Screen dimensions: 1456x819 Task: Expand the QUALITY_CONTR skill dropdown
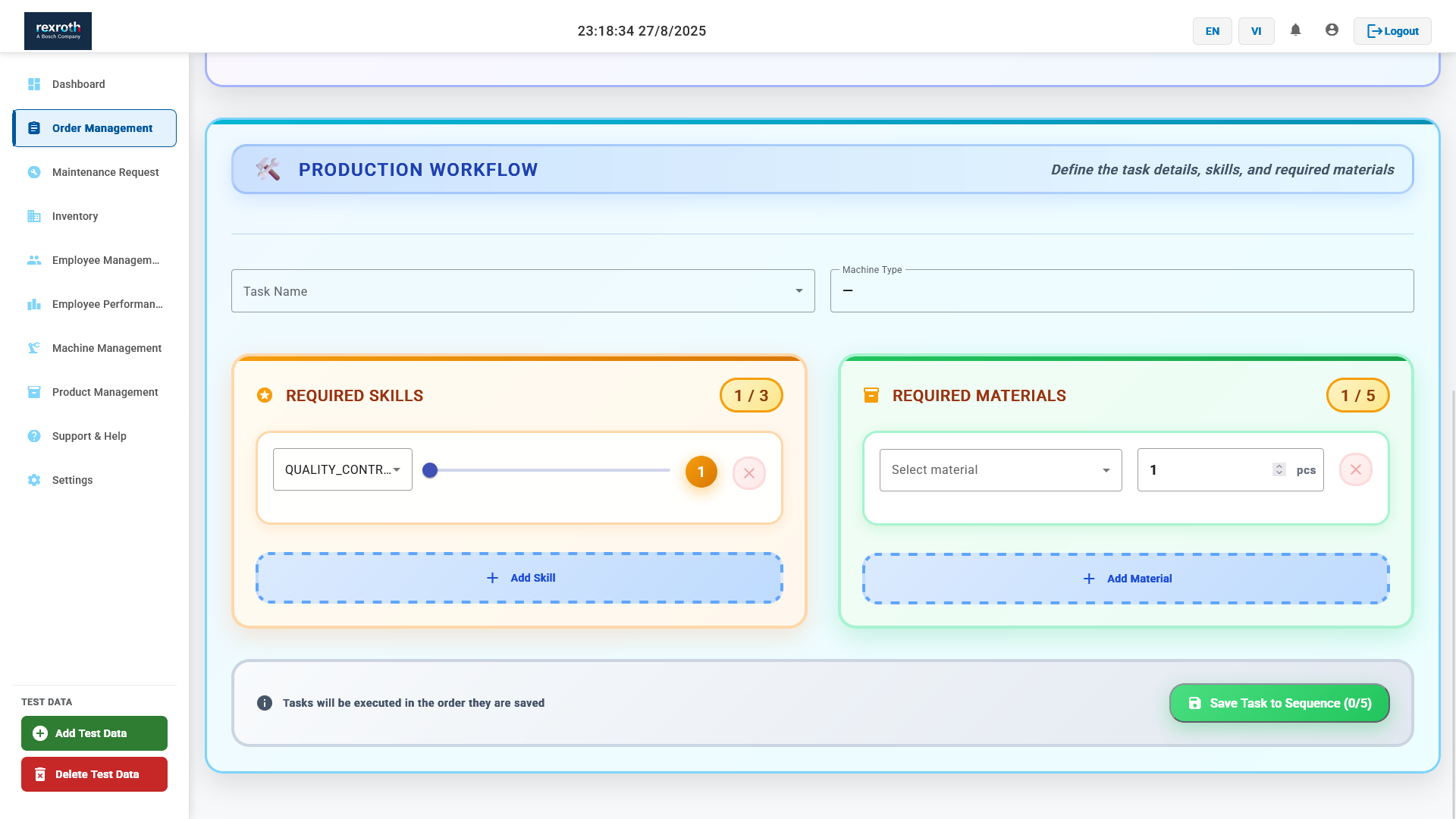343,469
